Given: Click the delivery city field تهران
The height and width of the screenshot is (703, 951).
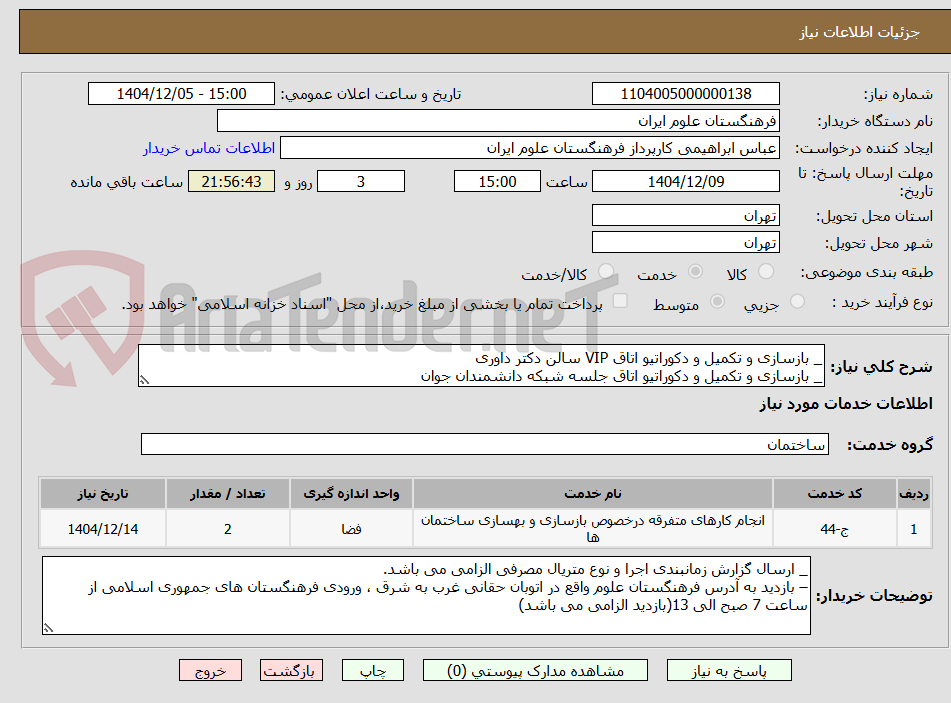Looking at the screenshot, I should coord(686,243).
